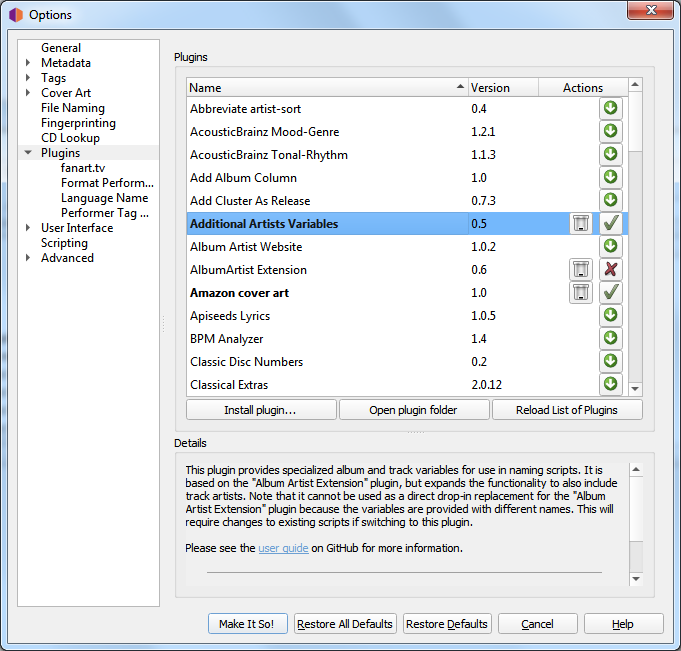Download the Abbreviate artist-sort plugin
The height and width of the screenshot is (651, 681).
(x=610, y=108)
